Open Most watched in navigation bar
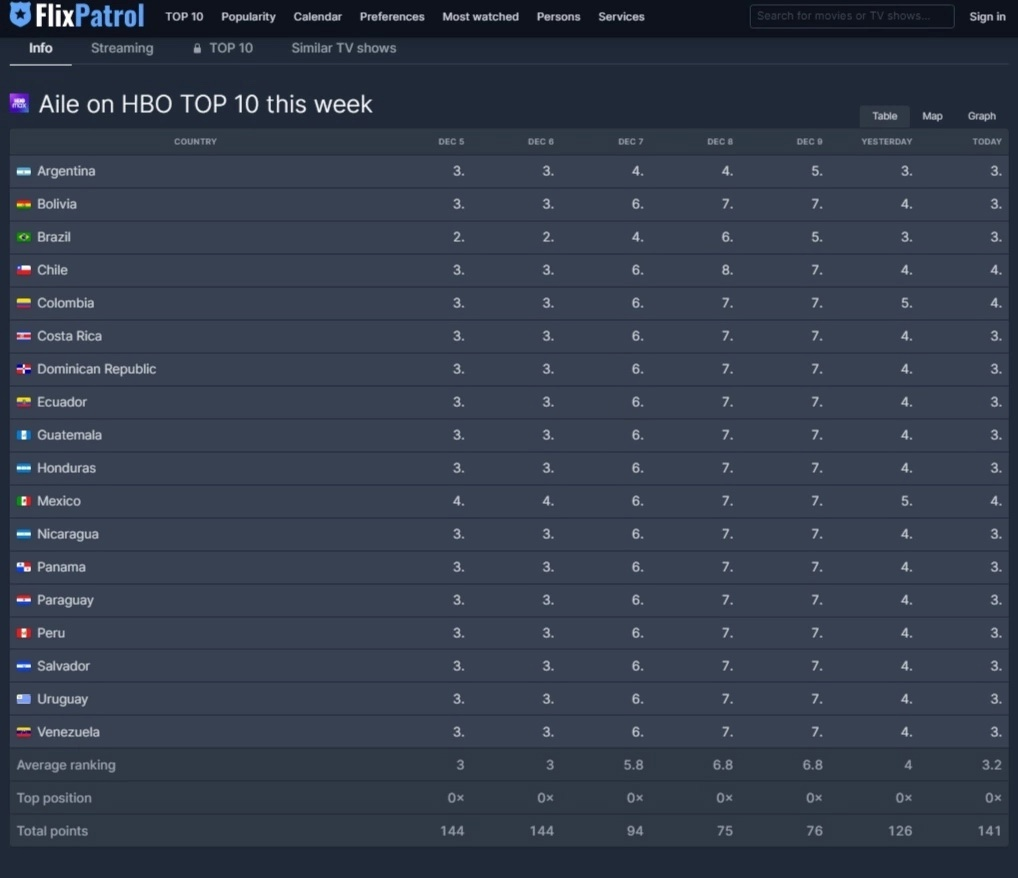This screenshot has width=1018, height=878. click(480, 17)
